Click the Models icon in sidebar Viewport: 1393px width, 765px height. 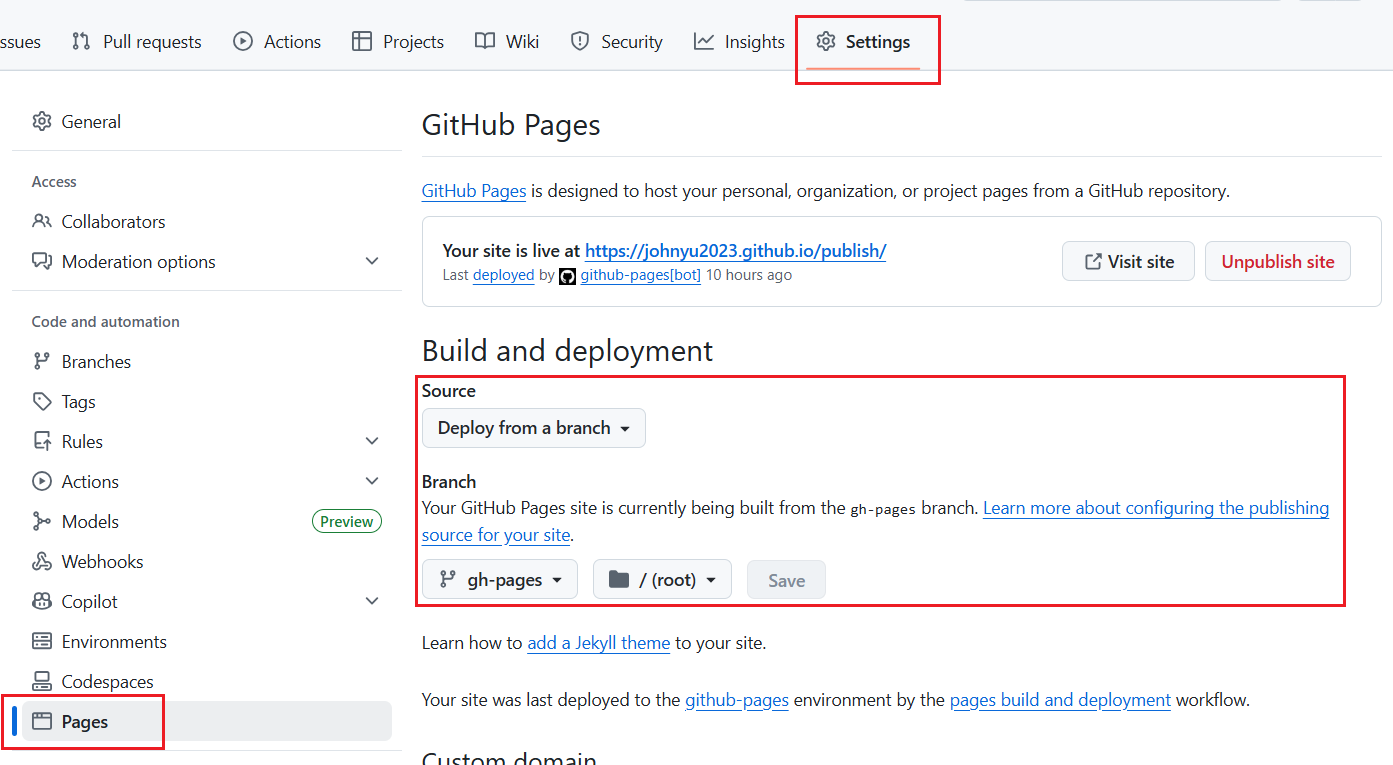(42, 521)
